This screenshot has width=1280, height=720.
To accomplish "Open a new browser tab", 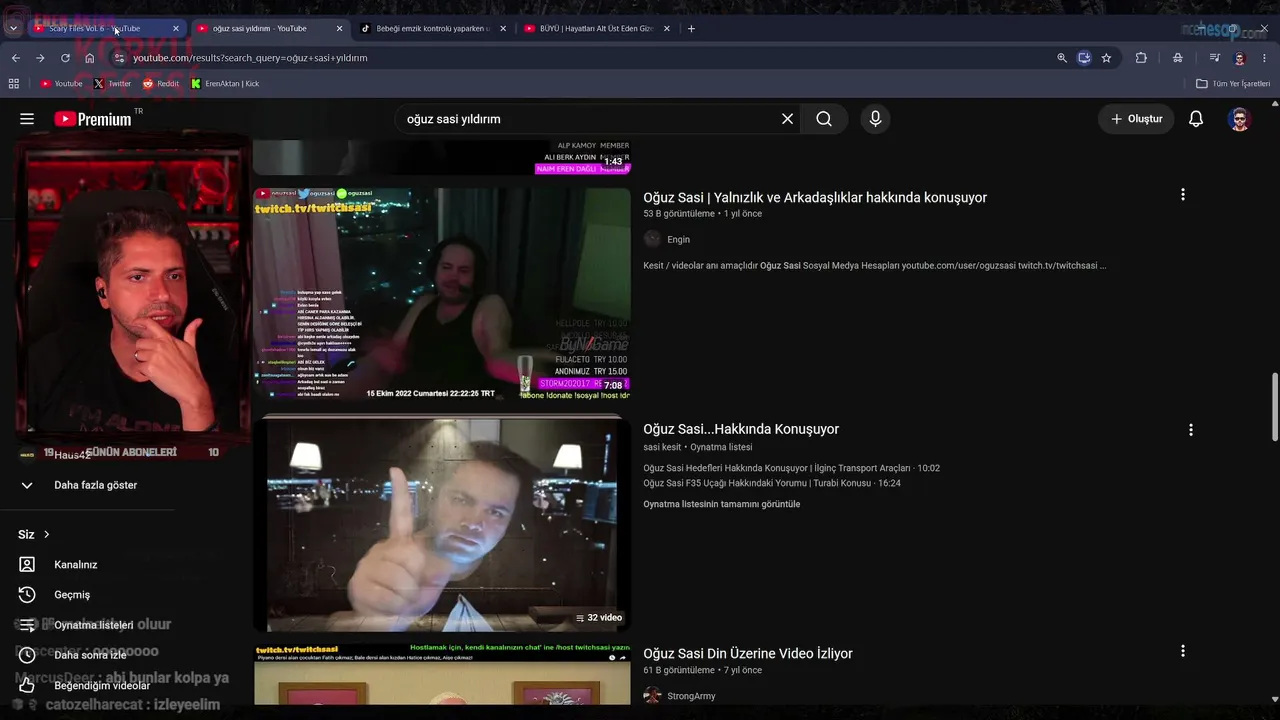I will [691, 29].
